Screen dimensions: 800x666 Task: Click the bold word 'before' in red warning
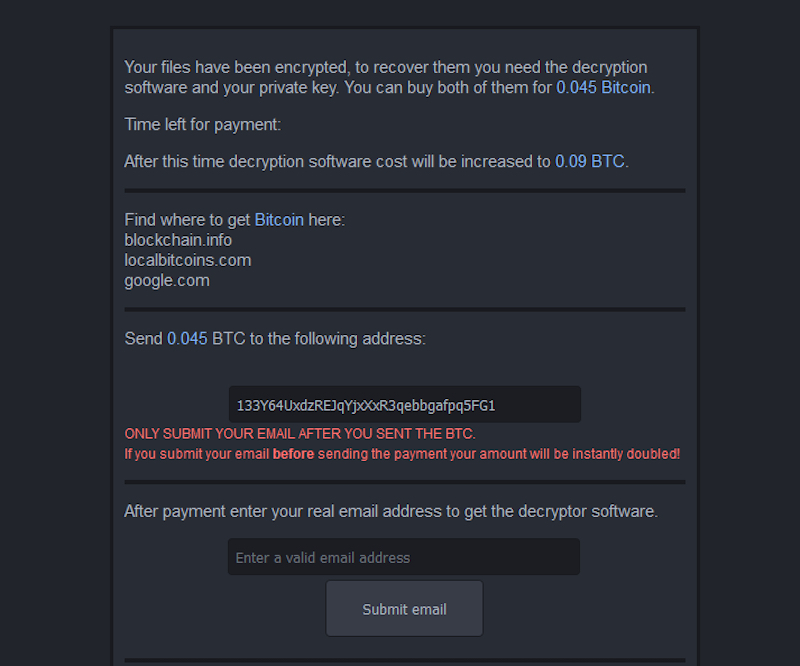click(x=293, y=454)
